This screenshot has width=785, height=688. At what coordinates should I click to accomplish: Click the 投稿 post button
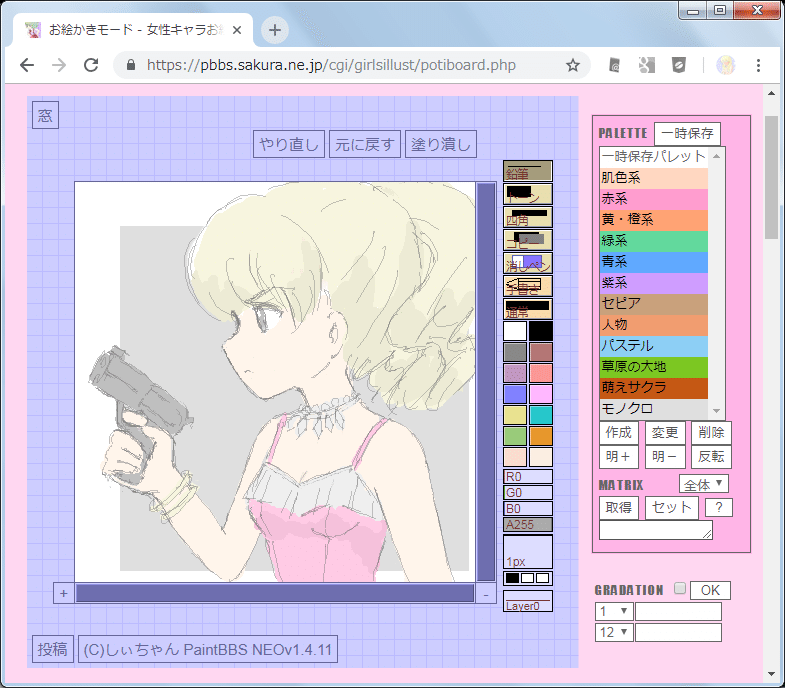pyautogui.click(x=53, y=649)
